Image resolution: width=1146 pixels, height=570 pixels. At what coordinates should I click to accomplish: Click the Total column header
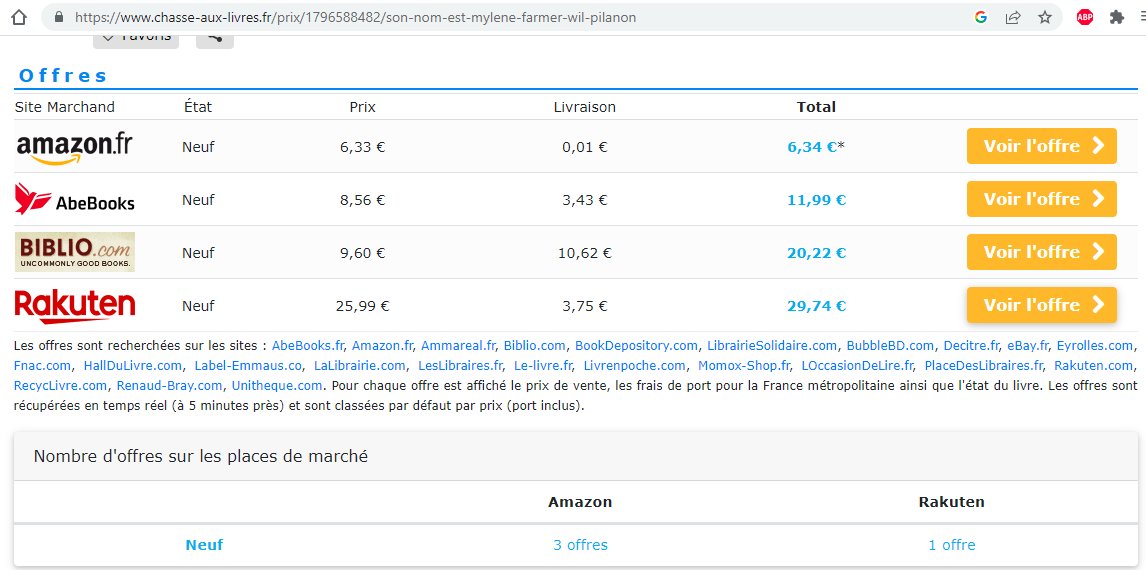click(816, 107)
